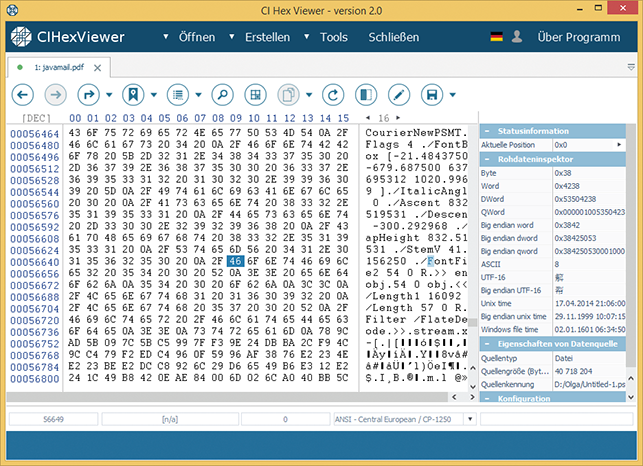The height and width of the screenshot is (466, 643).
Task: Decrease bytes per row with left arrow
Action: click(x=368, y=118)
